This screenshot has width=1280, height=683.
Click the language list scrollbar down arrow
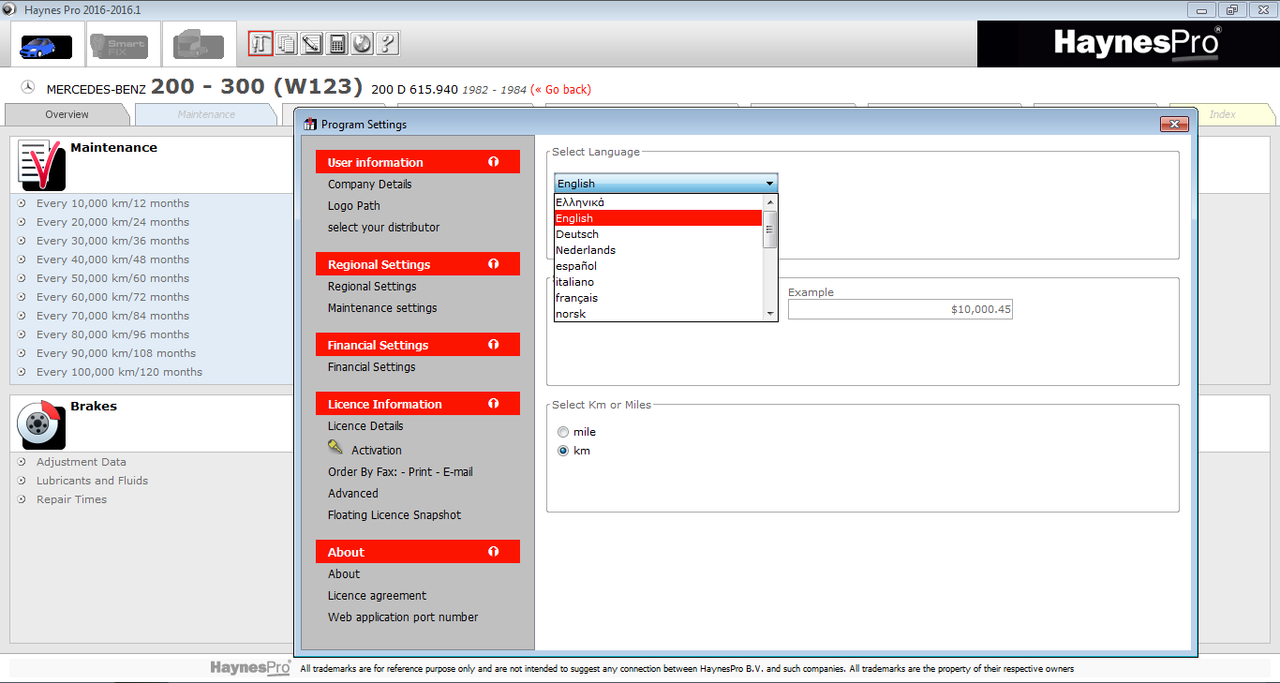pyautogui.click(x=769, y=314)
